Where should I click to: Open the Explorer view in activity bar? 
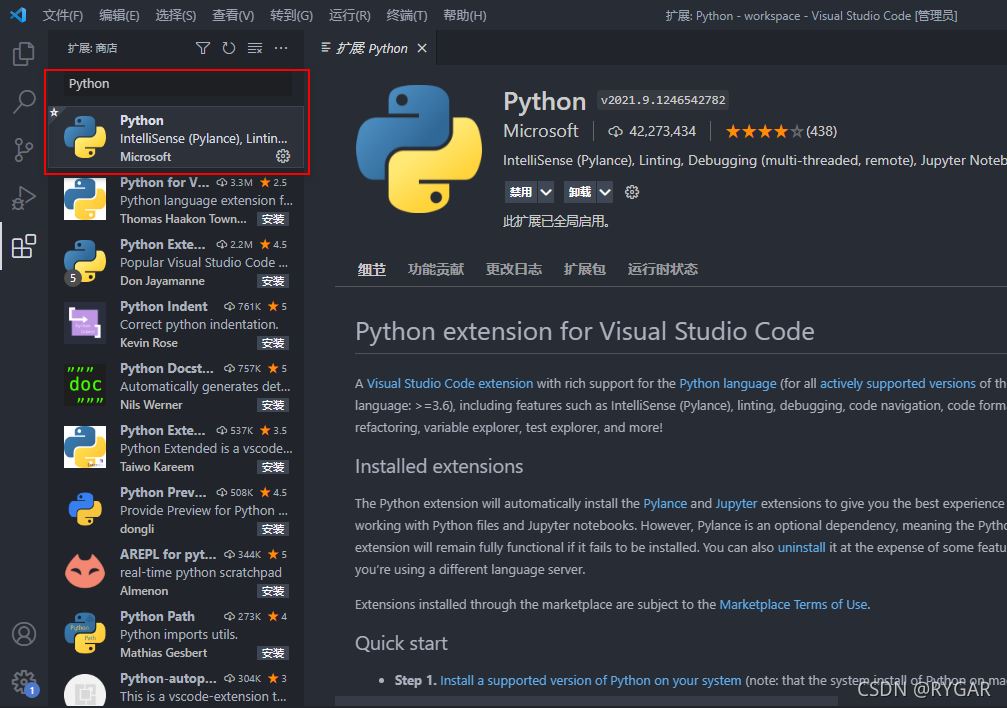click(23, 53)
